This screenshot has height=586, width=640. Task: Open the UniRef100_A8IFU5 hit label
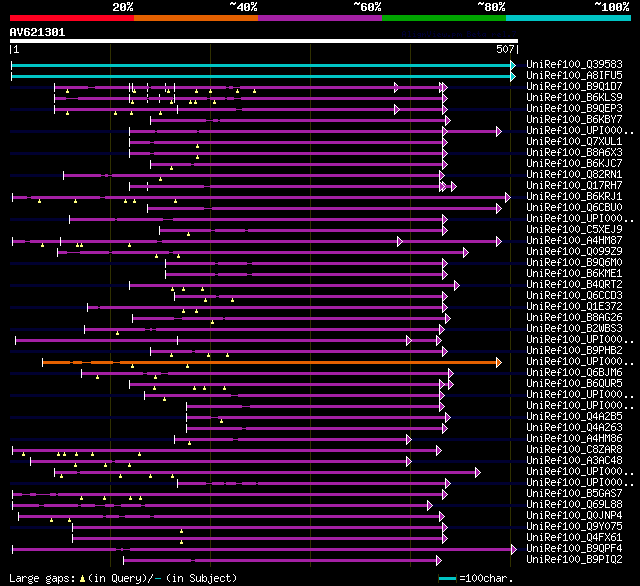tap(574, 75)
